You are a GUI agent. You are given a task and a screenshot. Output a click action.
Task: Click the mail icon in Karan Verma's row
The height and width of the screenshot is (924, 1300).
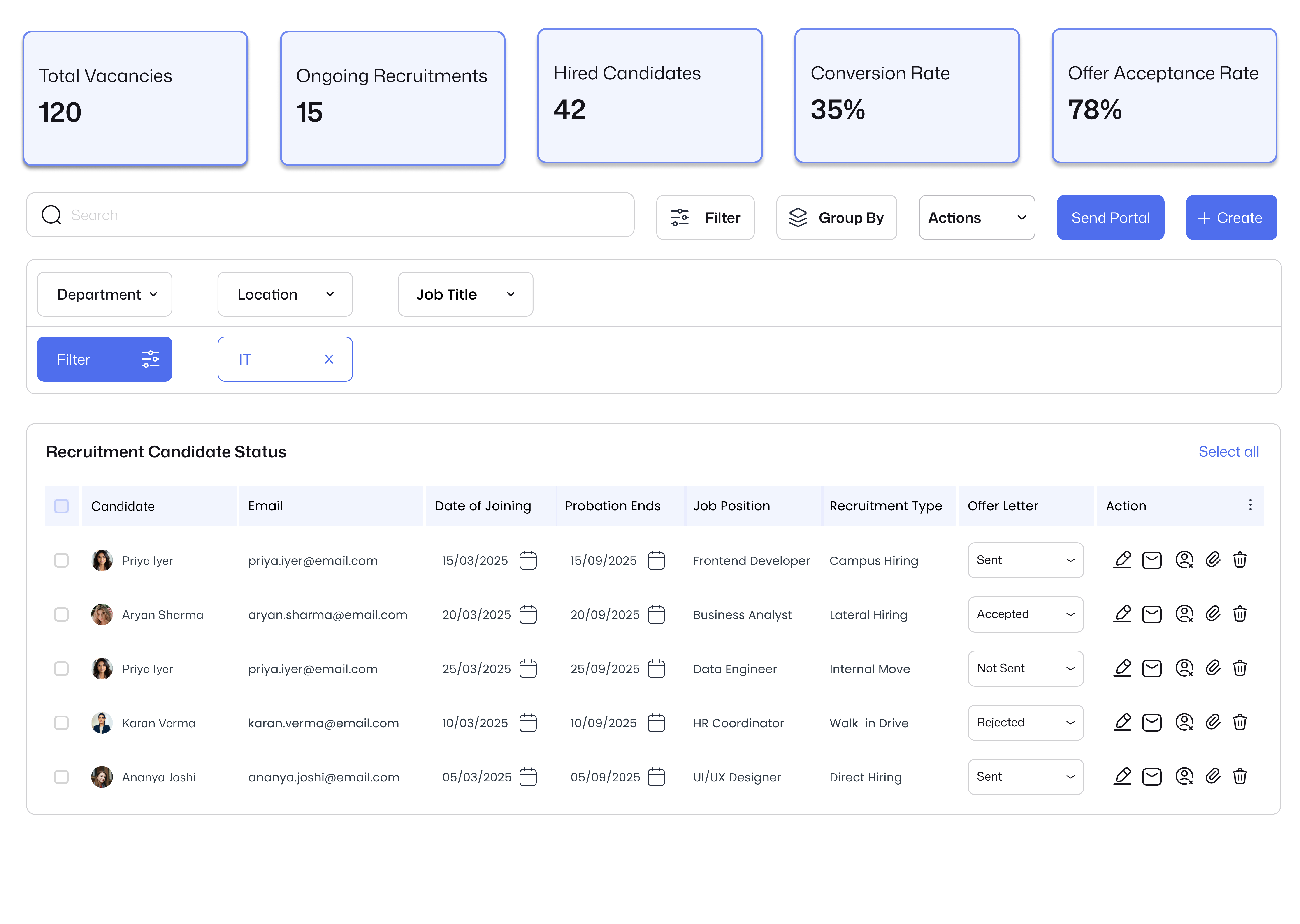1151,723
